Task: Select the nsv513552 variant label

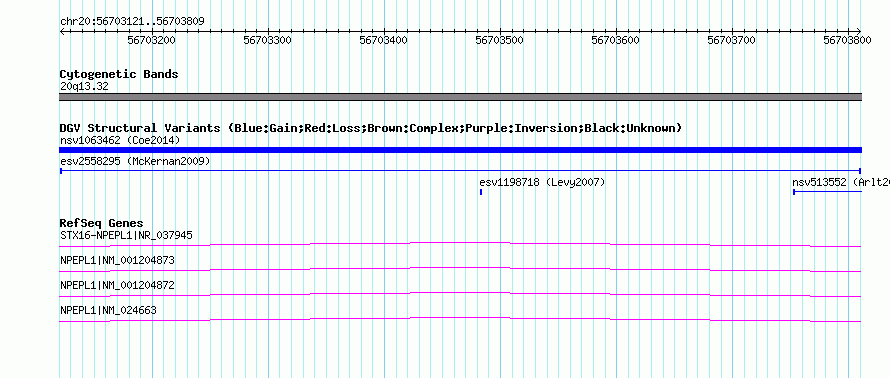Action: (841, 182)
